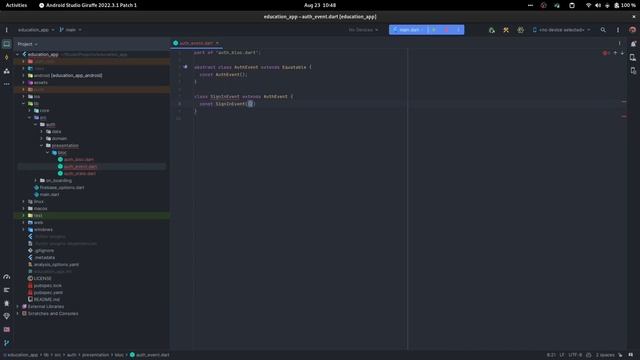Image resolution: width=640 pixels, height=360 pixels.
Task: Open the main.dart run configuration dropdown
Action: [408, 30]
